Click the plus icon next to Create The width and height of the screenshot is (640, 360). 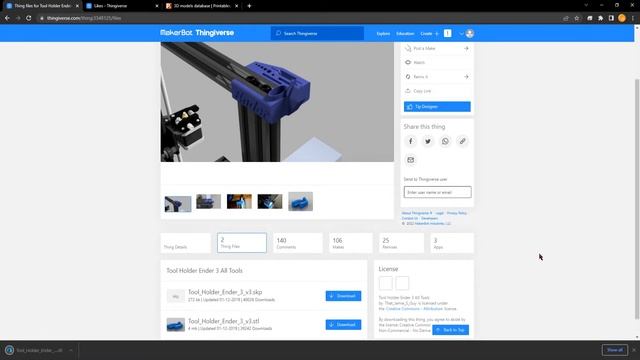tap(436, 33)
